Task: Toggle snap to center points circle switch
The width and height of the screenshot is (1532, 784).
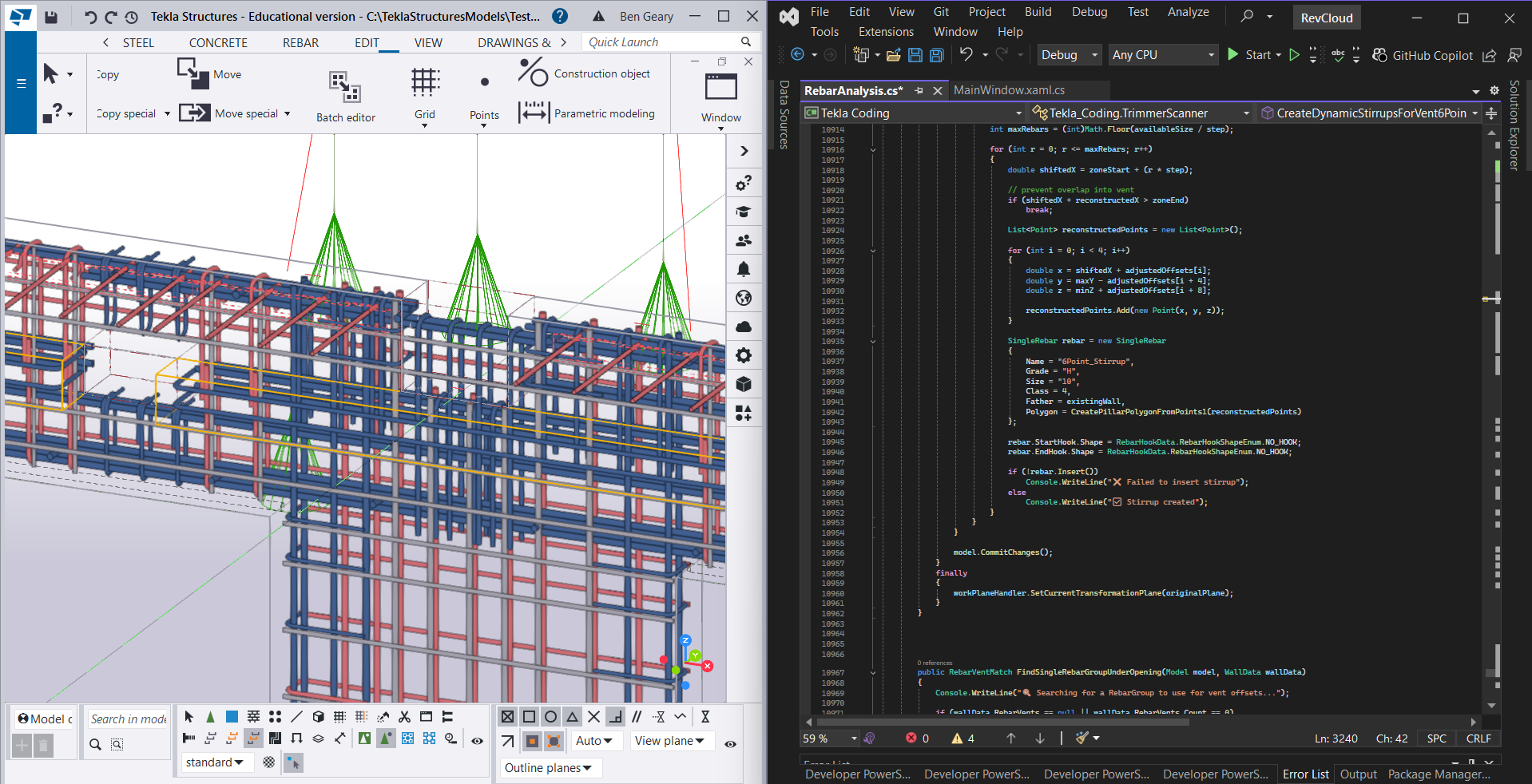Action: click(x=550, y=717)
